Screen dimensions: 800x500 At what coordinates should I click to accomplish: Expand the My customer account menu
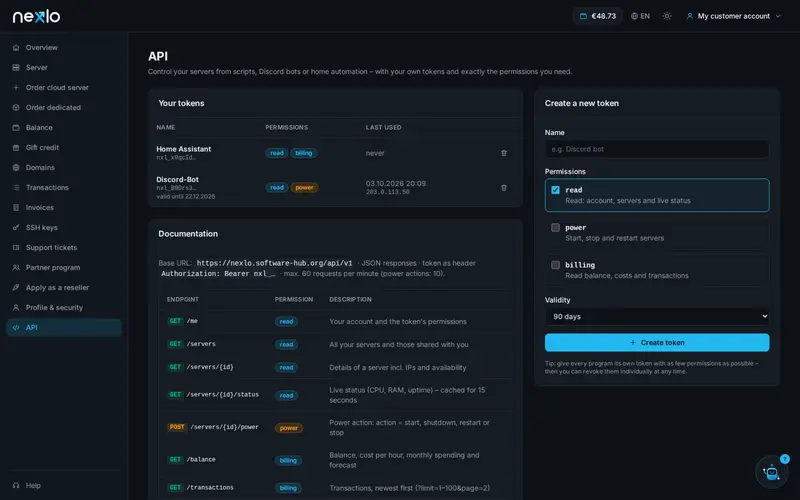coord(733,16)
